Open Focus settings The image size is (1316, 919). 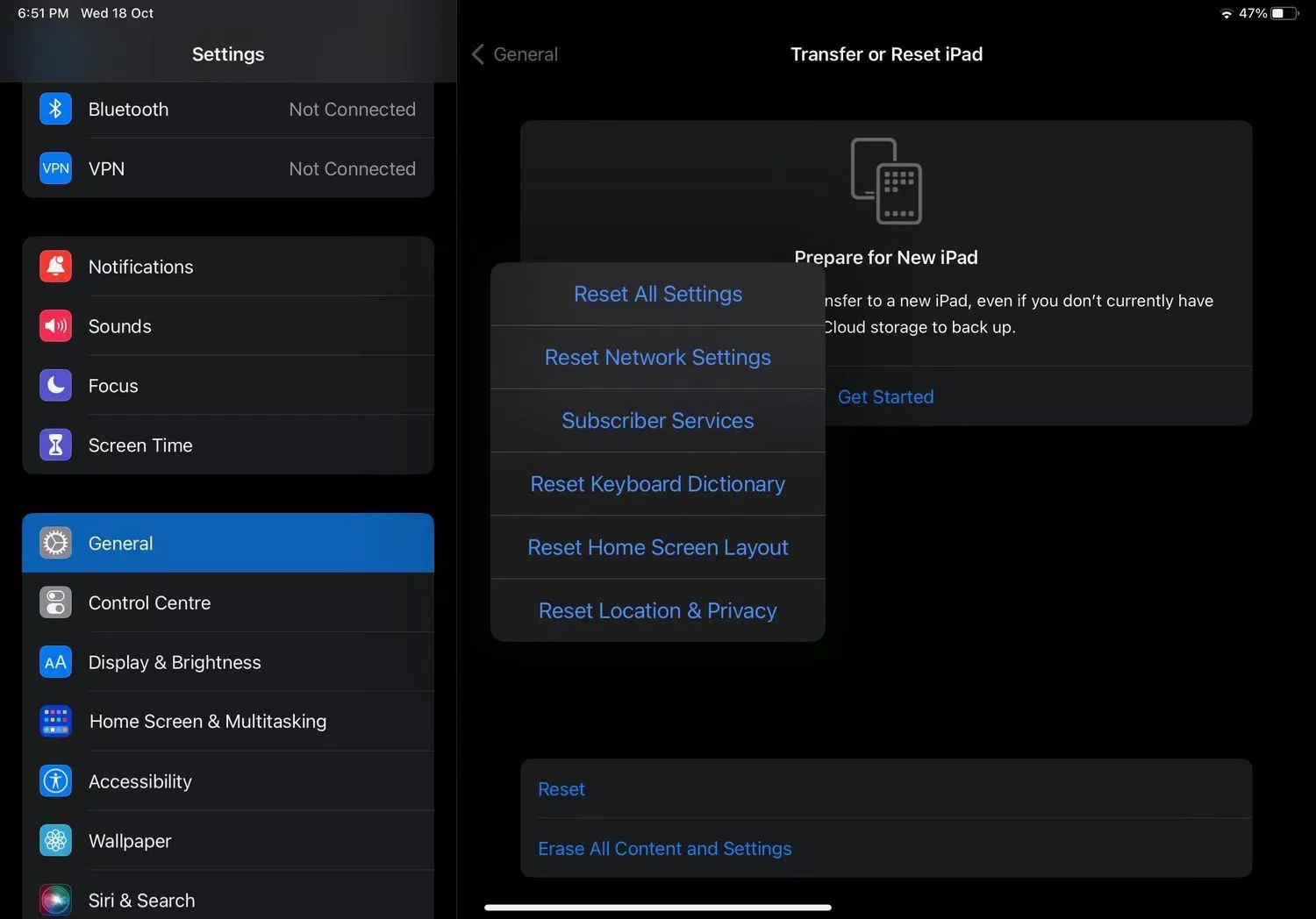(x=228, y=386)
